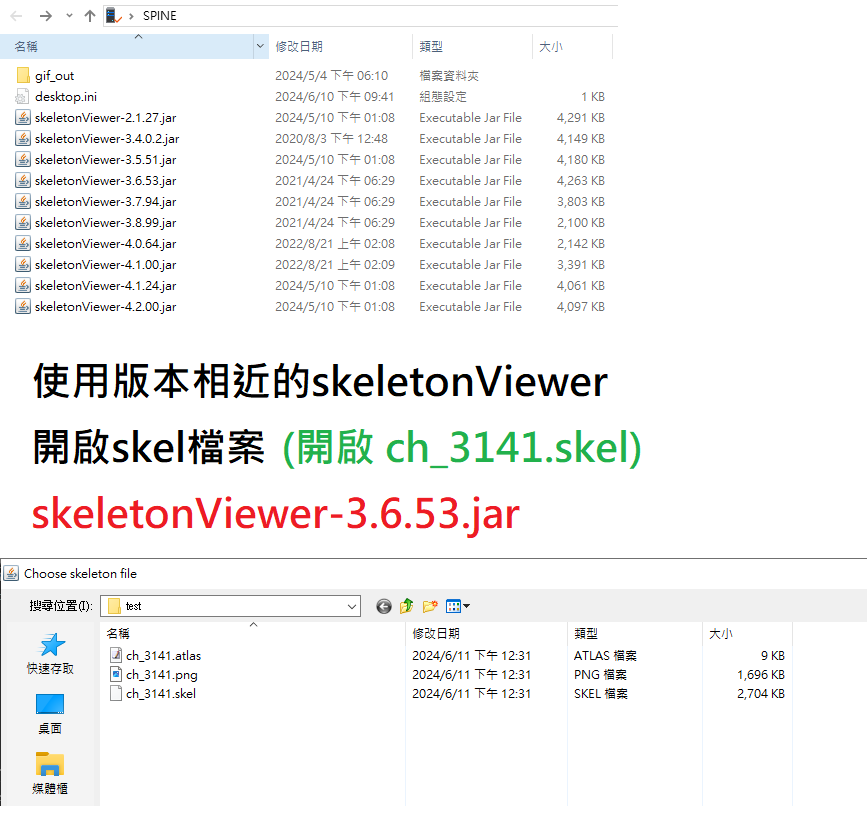Screen dimensions: 867x828
Task: Click the 檔案資料夾 type cell
Action: point(448,75)
